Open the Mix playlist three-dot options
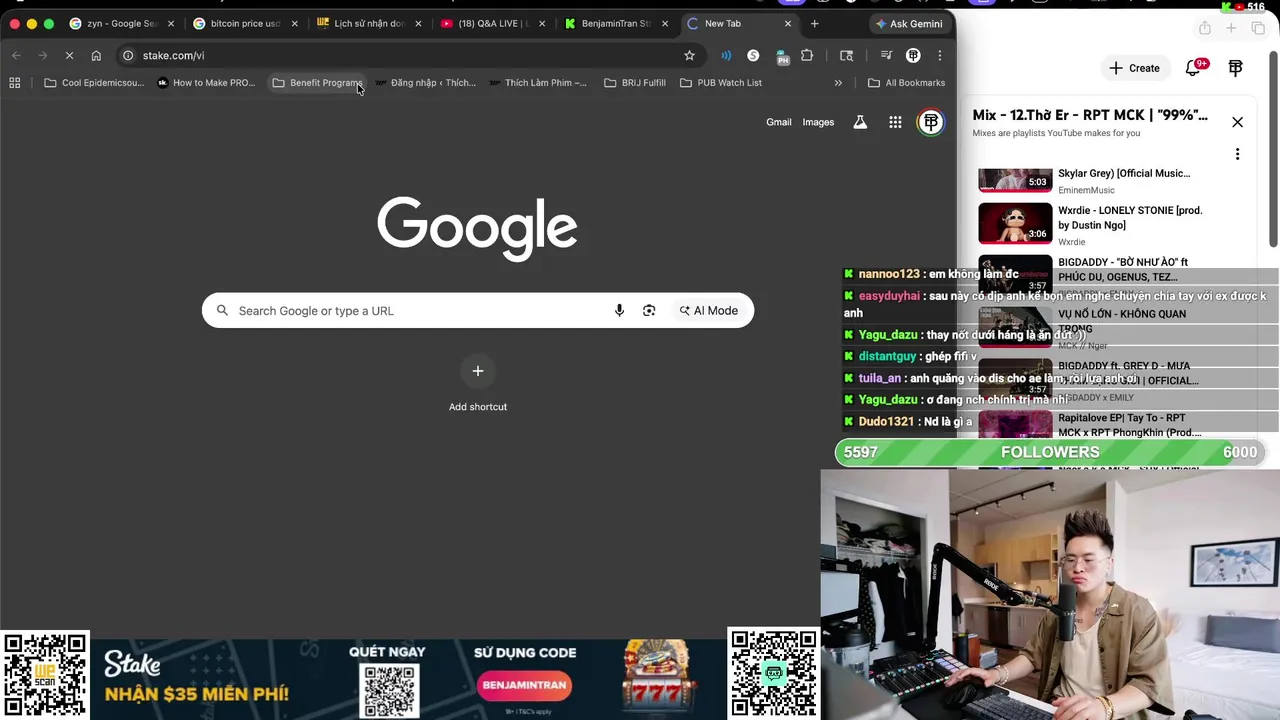This screenshot has width=1280, height=720. (1237, 154)
